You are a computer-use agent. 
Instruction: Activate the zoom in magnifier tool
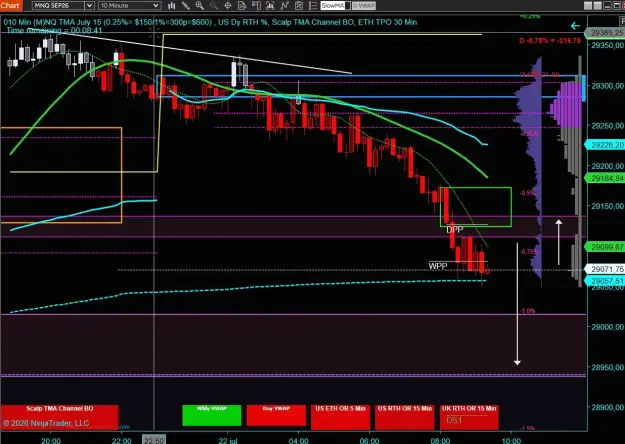coord(200,6)
